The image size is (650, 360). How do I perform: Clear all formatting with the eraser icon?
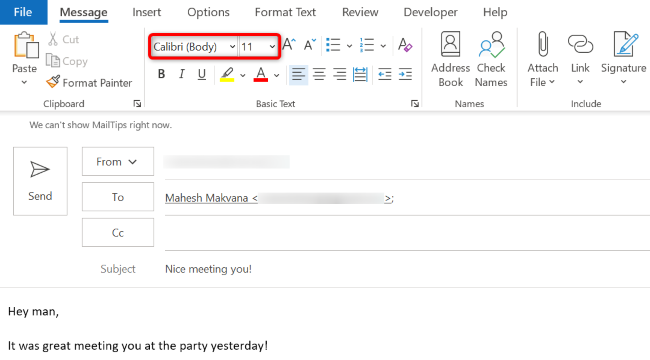(405, 45)
